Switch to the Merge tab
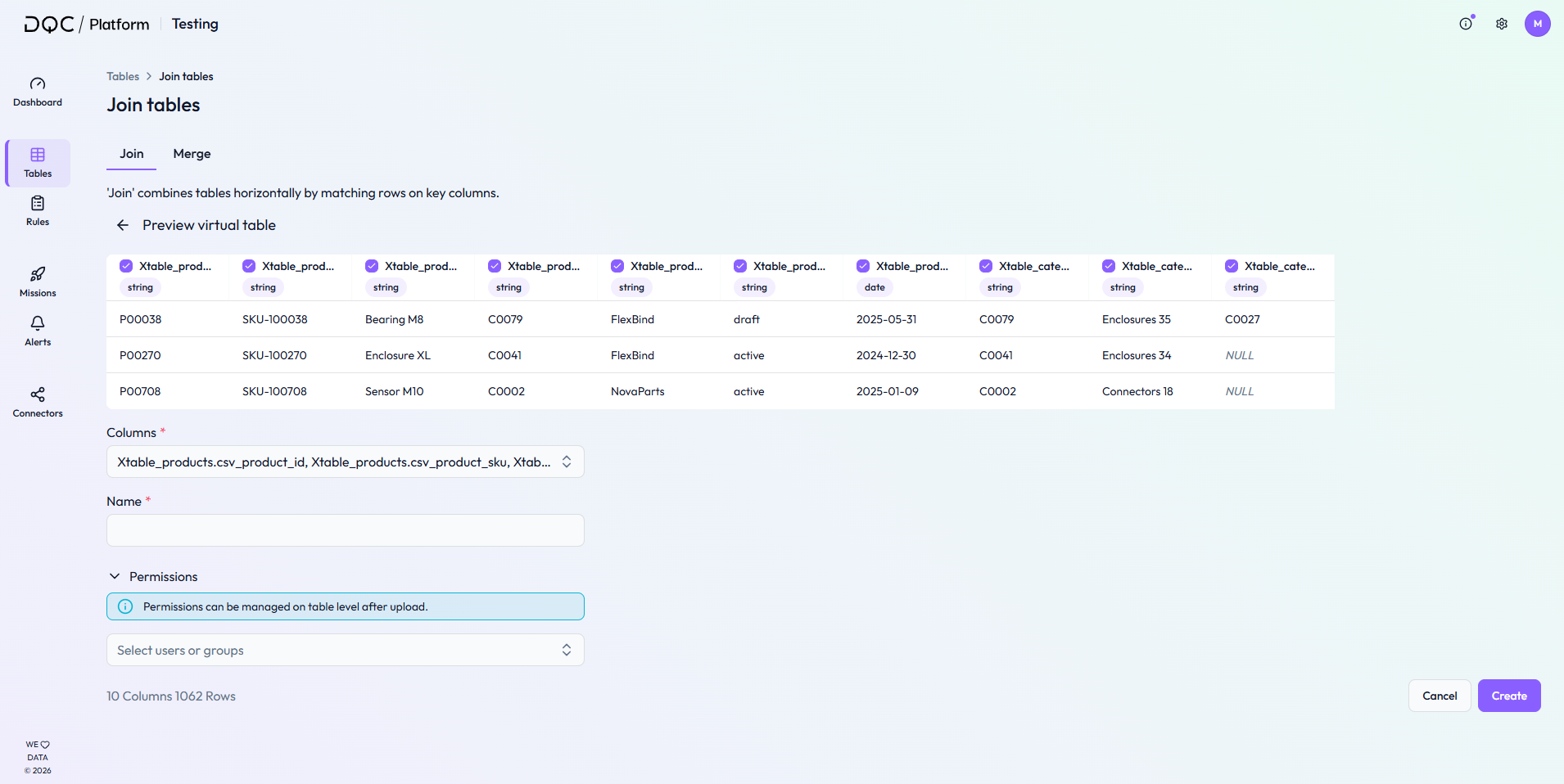The image size is (1564, 784). point(192,154)
